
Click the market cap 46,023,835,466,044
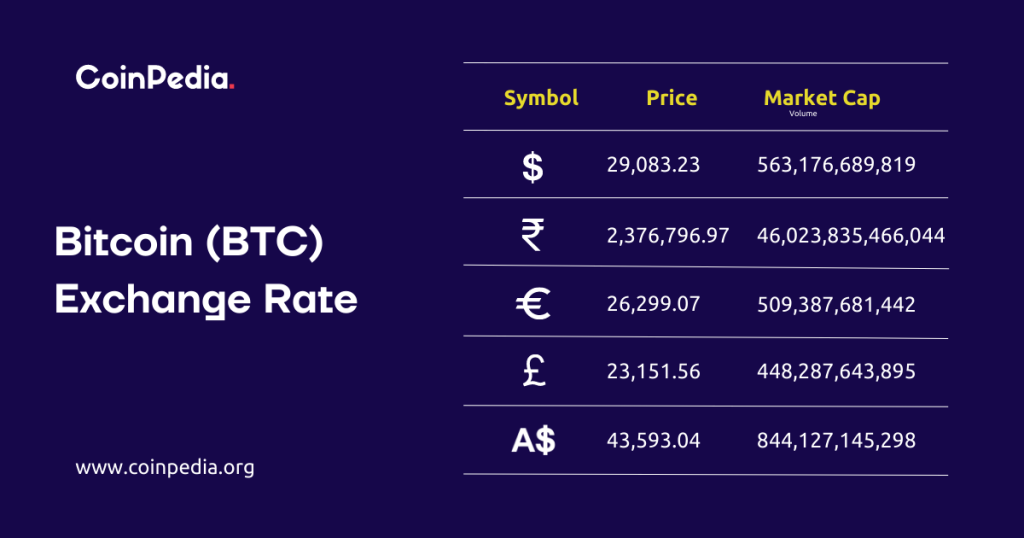851,236
